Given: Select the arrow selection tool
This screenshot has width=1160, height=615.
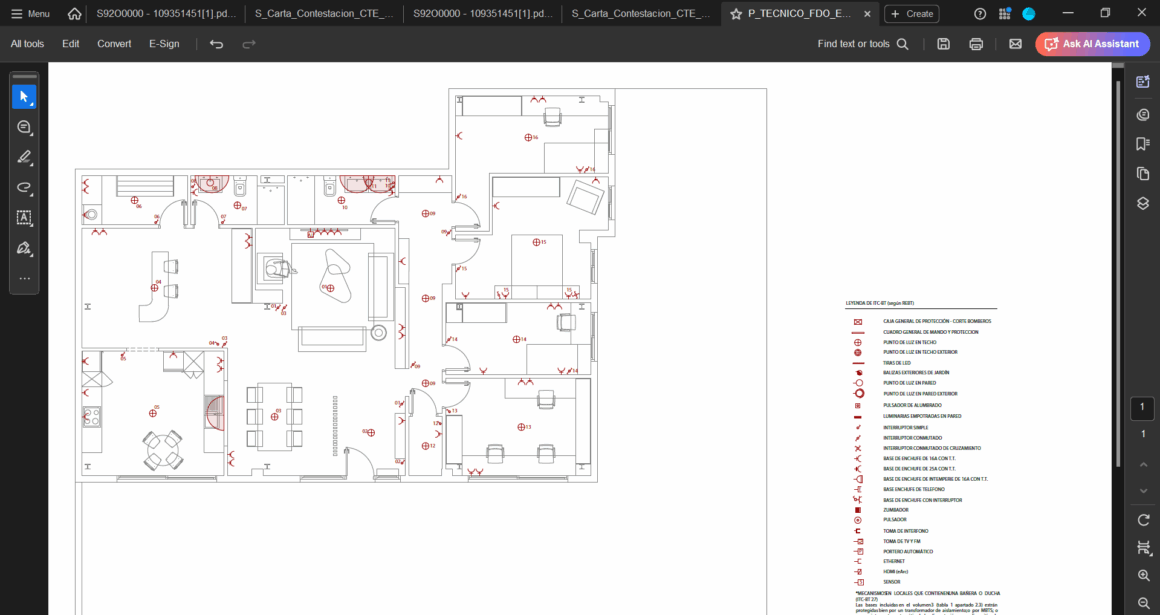Looking at the screenshot, I should click(x=24, y=96).
